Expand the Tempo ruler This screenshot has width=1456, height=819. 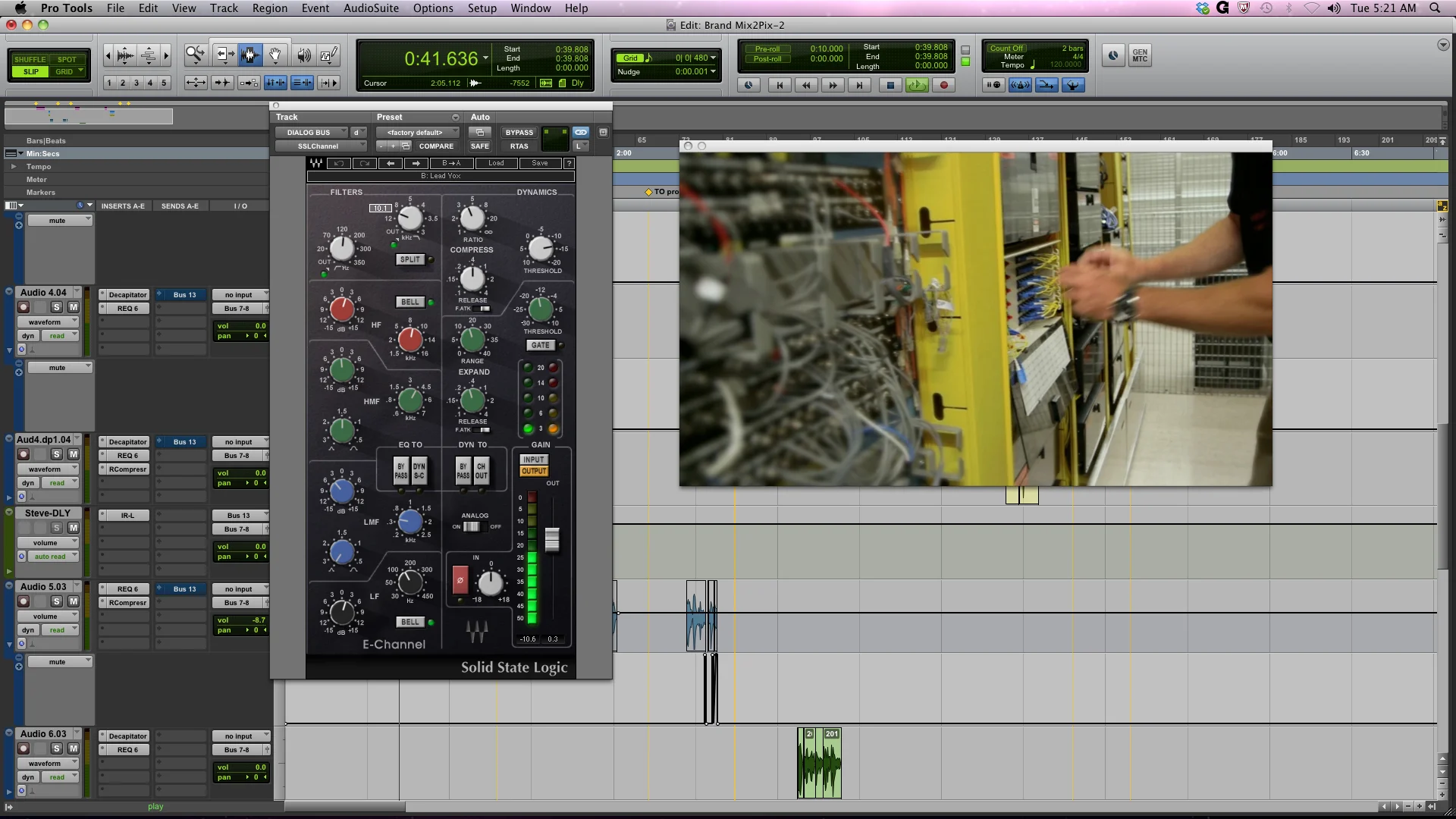[13, 167]
